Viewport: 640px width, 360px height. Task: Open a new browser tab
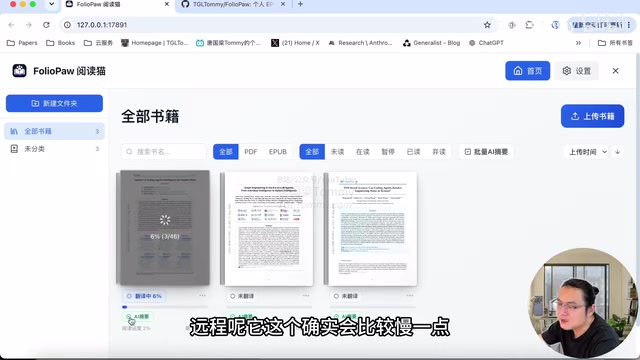(x=300, y=4)
